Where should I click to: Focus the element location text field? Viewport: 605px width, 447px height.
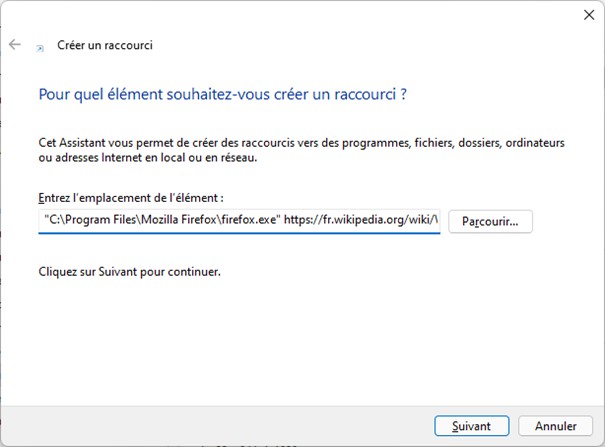point(239,220)
